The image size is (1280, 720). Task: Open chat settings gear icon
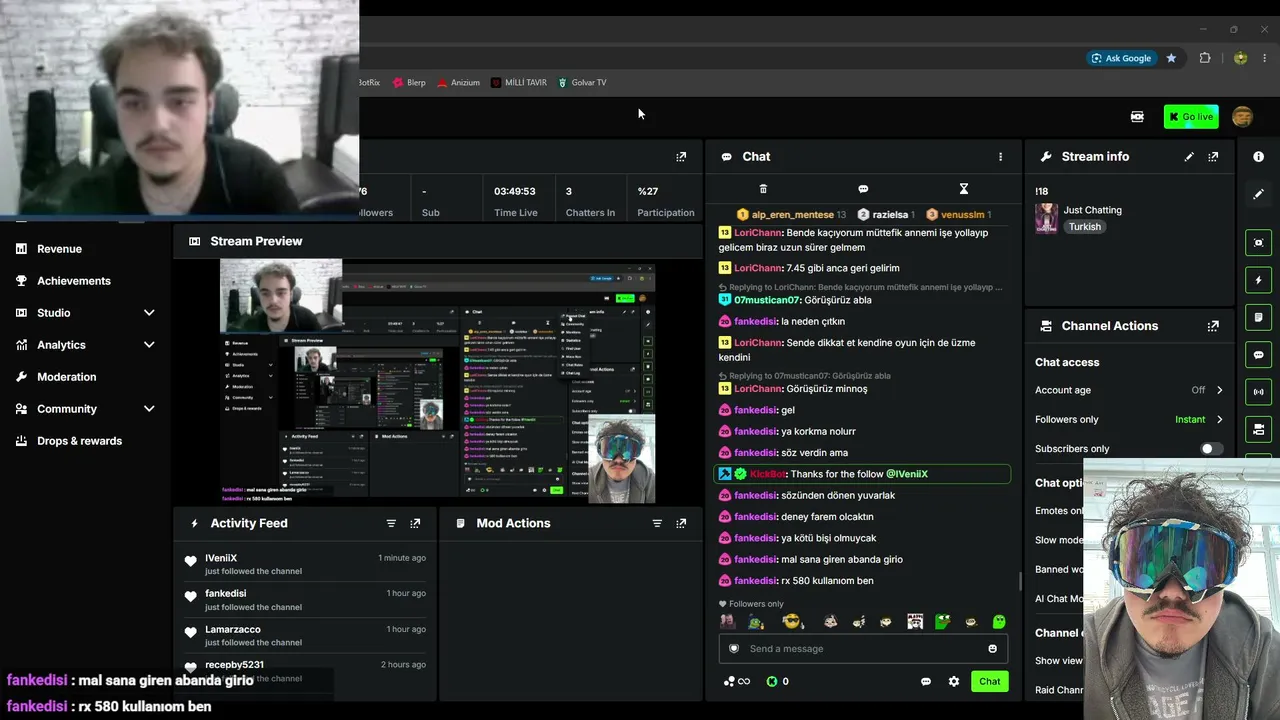pos(954,682)
